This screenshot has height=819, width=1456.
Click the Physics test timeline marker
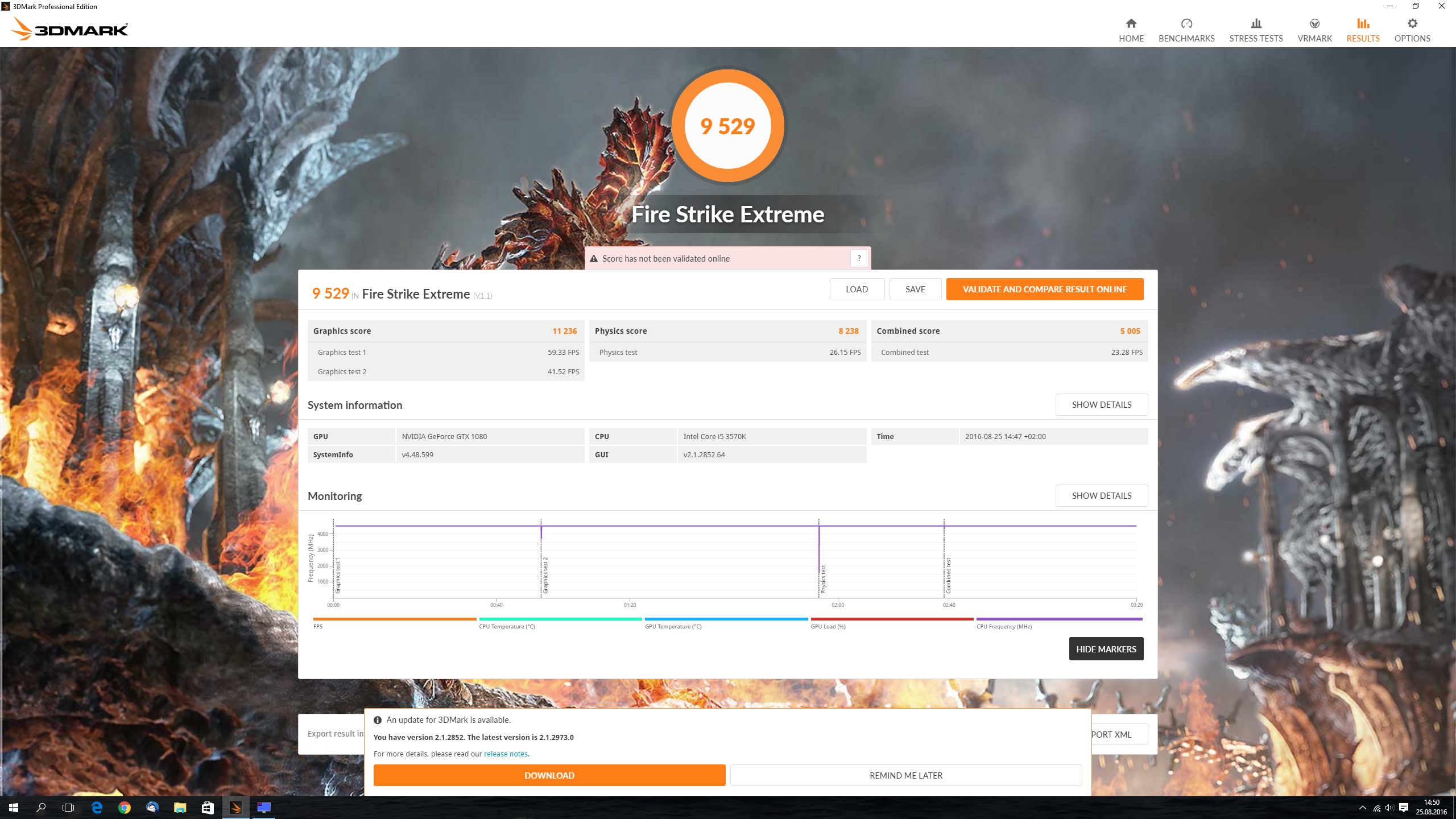click(x=823, y=579)
